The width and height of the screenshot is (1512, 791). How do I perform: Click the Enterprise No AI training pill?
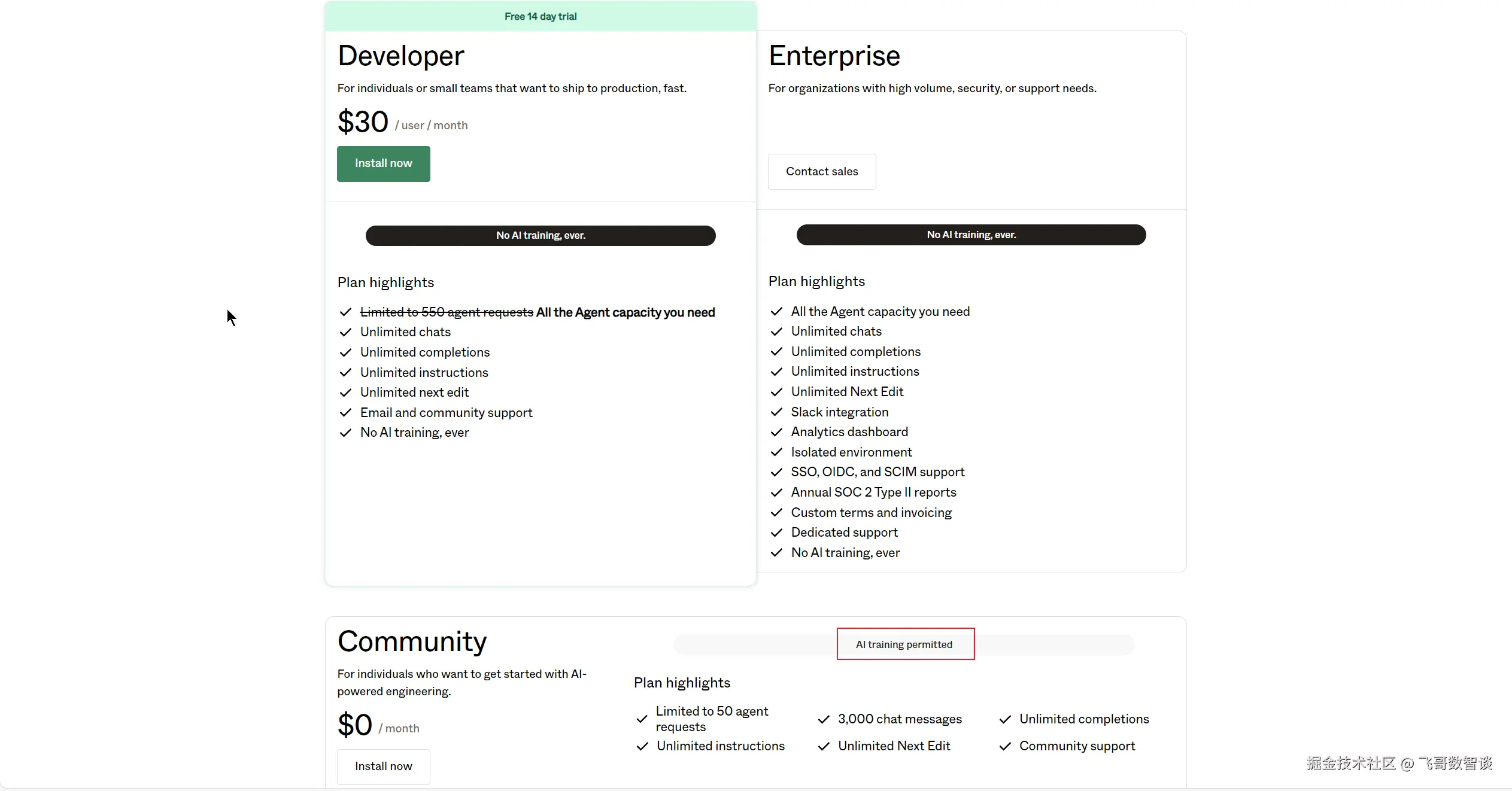(970, 235)
